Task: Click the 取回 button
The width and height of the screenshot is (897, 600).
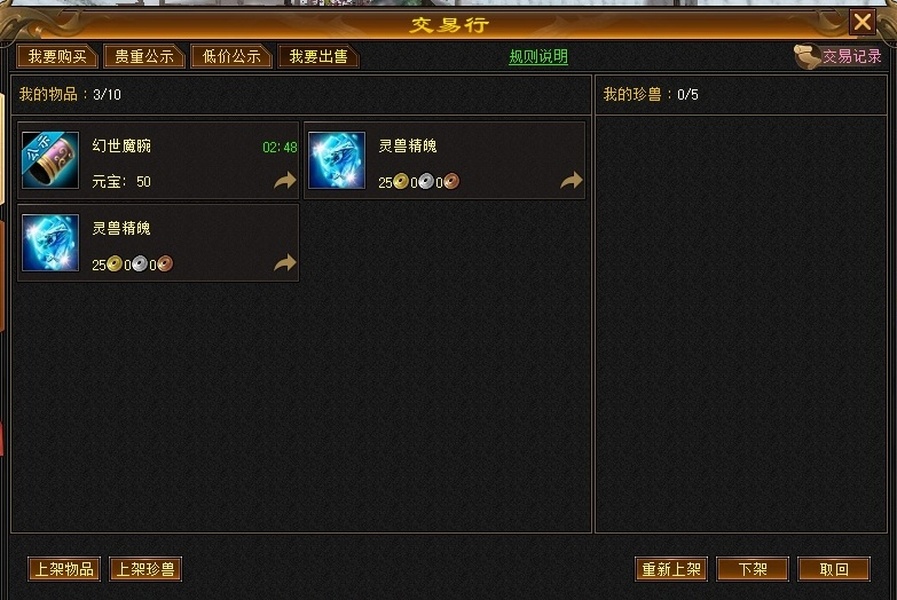Action: [834, 569]
